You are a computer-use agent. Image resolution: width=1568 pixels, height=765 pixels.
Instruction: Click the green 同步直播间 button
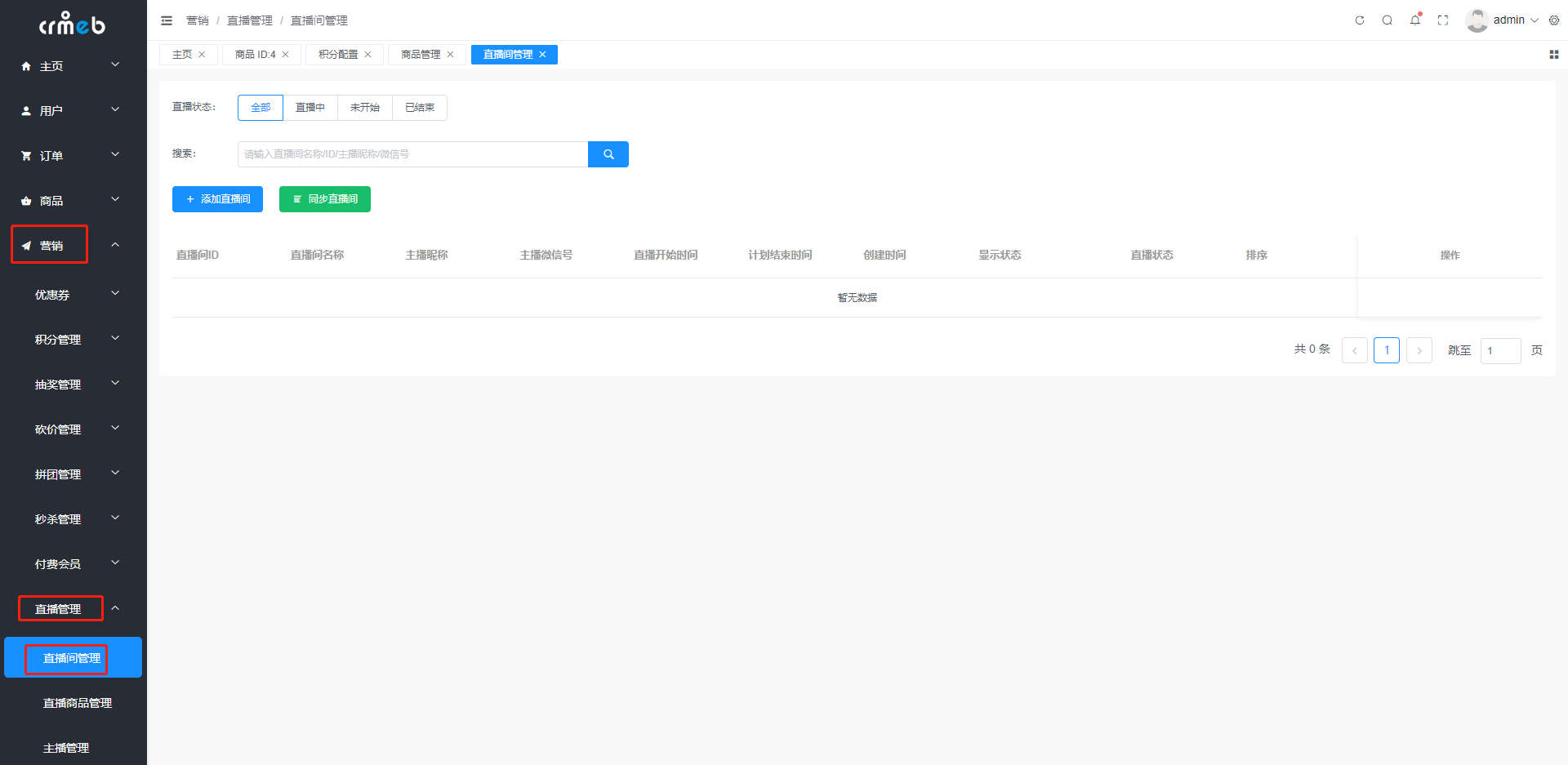click(325, 199)
